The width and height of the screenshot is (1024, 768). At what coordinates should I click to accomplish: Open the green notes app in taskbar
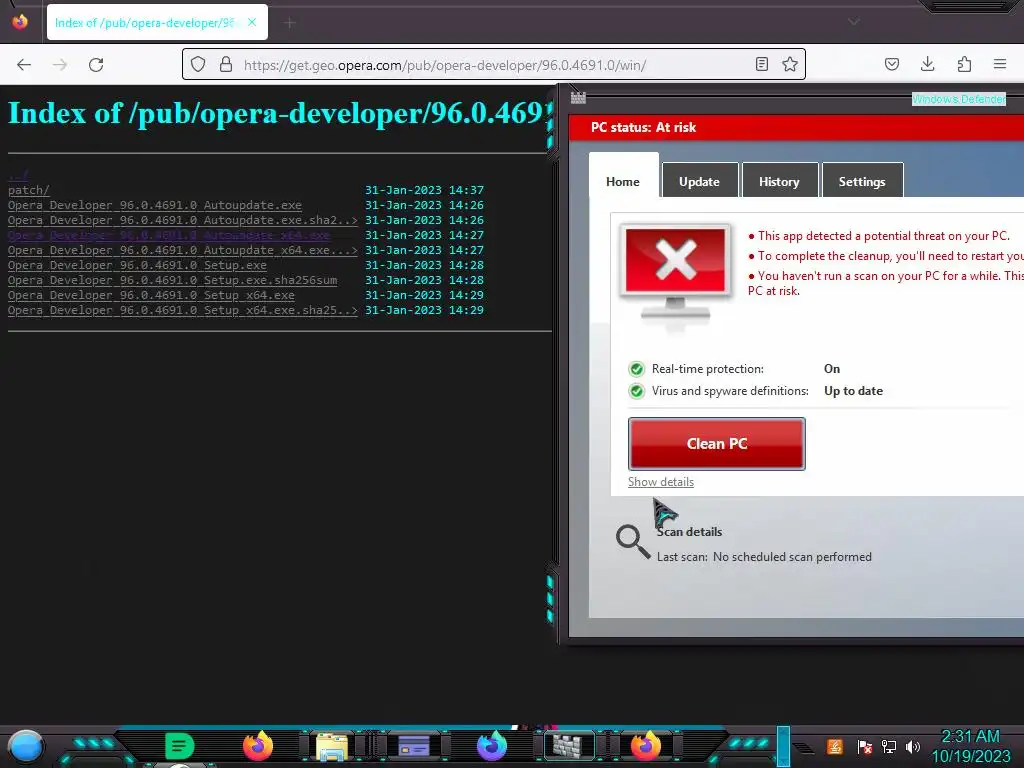click(180, 746)
